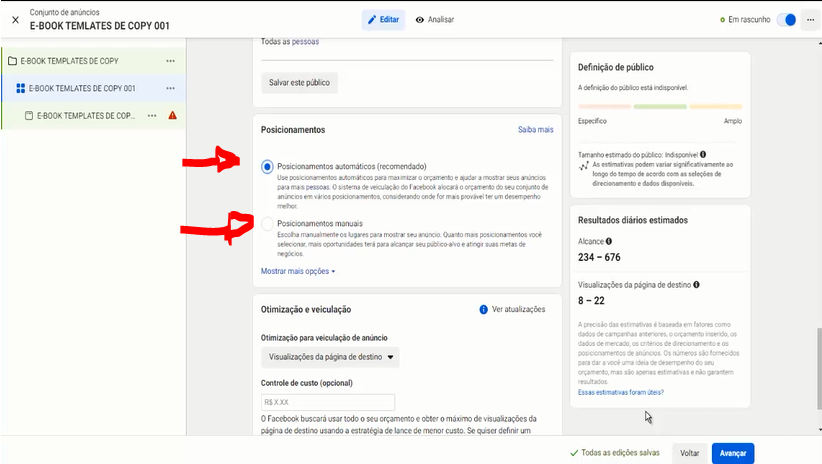
Task: Open the pessoas link
Action: pos(305,41)
